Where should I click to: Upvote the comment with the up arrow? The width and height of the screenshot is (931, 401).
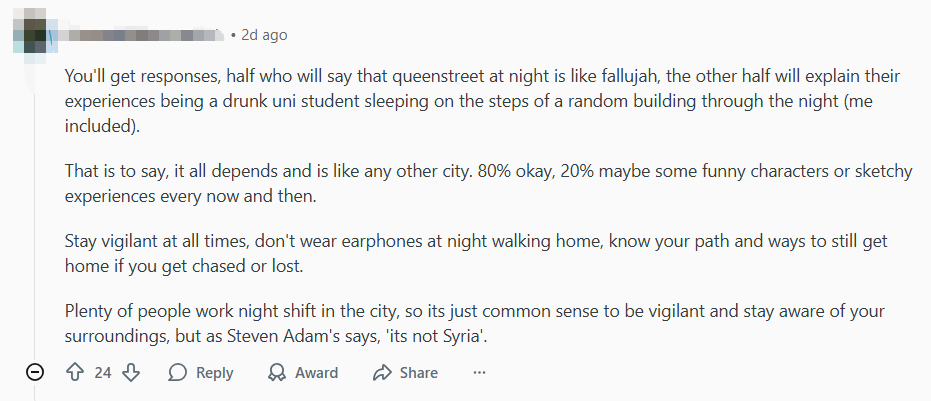click(74, 372)
